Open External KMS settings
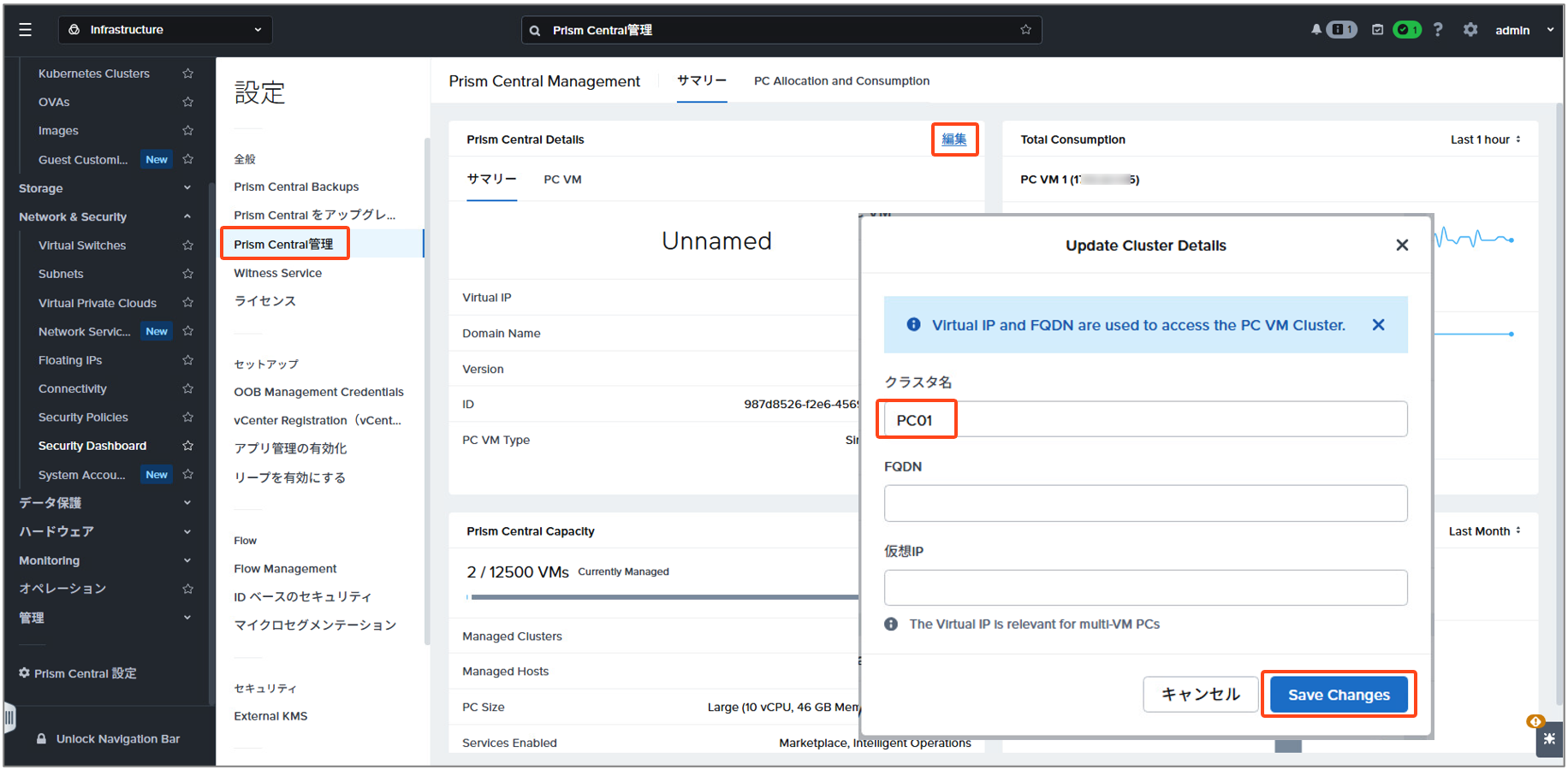This screenshot has height=770, width=1568. pos(270,716)
